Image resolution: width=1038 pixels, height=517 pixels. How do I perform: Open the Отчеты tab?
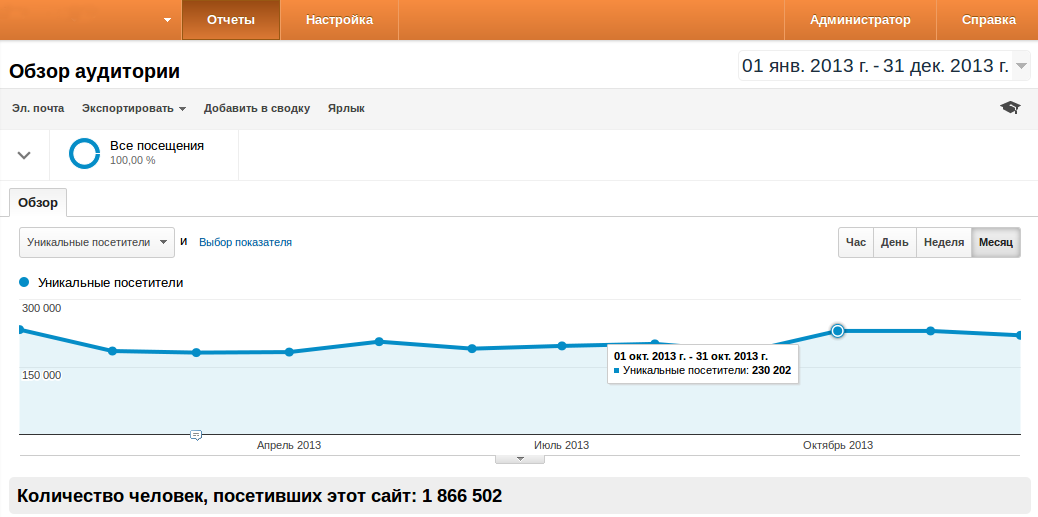pos(230,20)
